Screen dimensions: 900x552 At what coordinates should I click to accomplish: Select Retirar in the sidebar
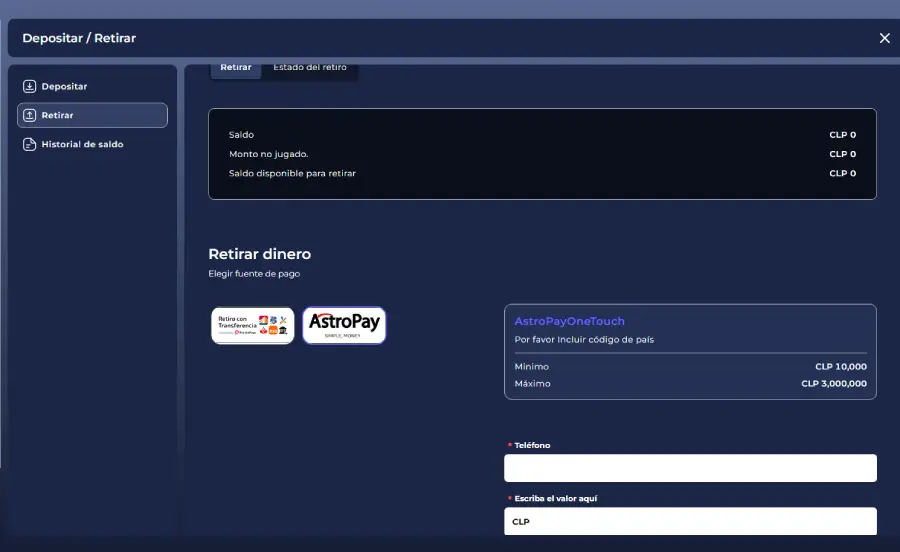(92, 115)
